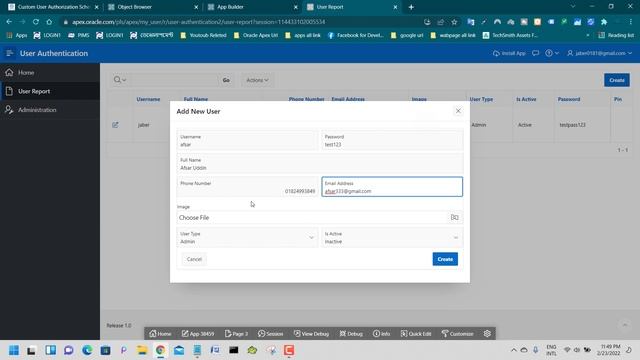Open the Oracle Apex Url bookmark folder

point(256,36)
